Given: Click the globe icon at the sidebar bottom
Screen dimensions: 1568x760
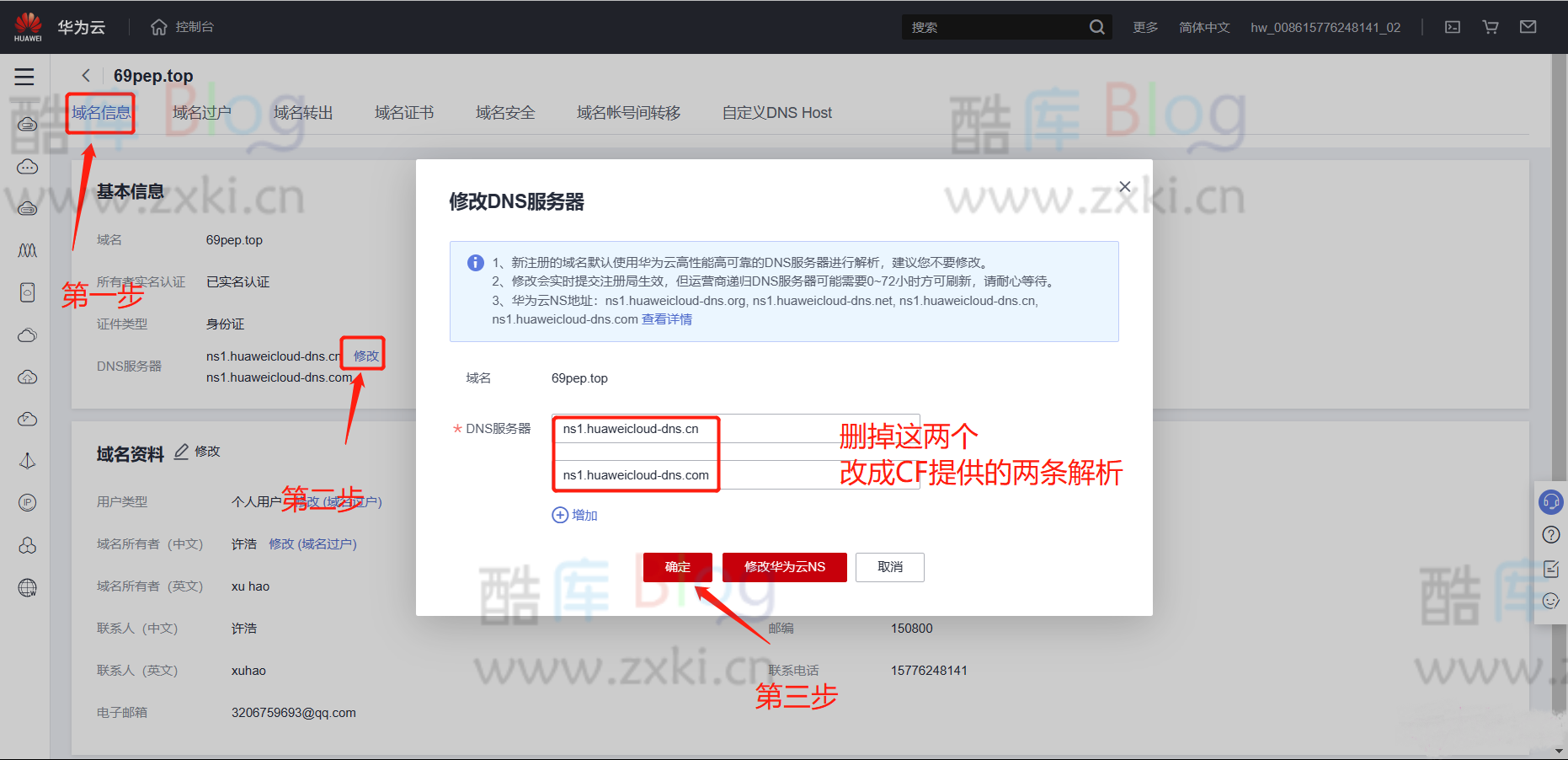Looking at the screenshot, I should point(27,588).
